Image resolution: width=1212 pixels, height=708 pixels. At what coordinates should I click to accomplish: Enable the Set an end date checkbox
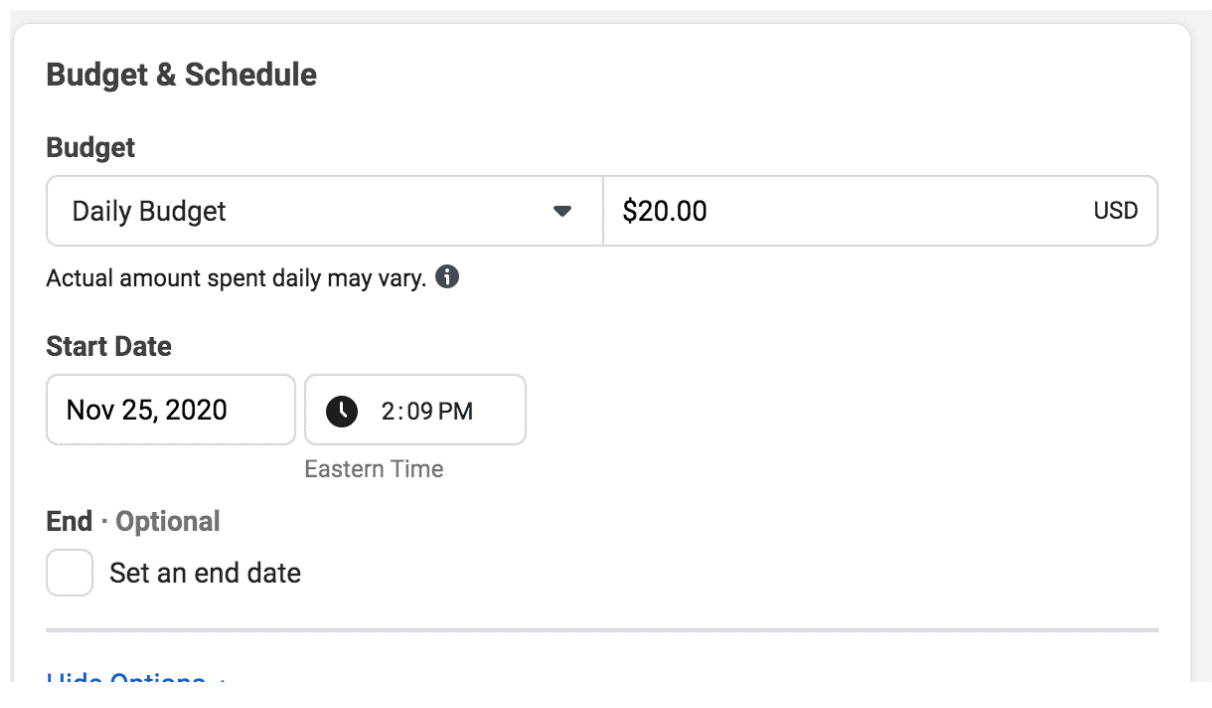70,573
